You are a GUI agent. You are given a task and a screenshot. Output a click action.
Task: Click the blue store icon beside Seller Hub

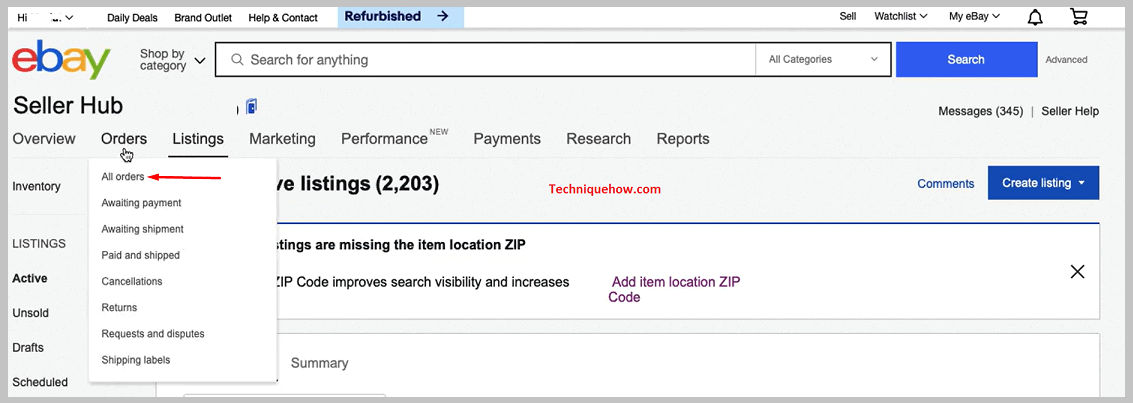[251, 107]
